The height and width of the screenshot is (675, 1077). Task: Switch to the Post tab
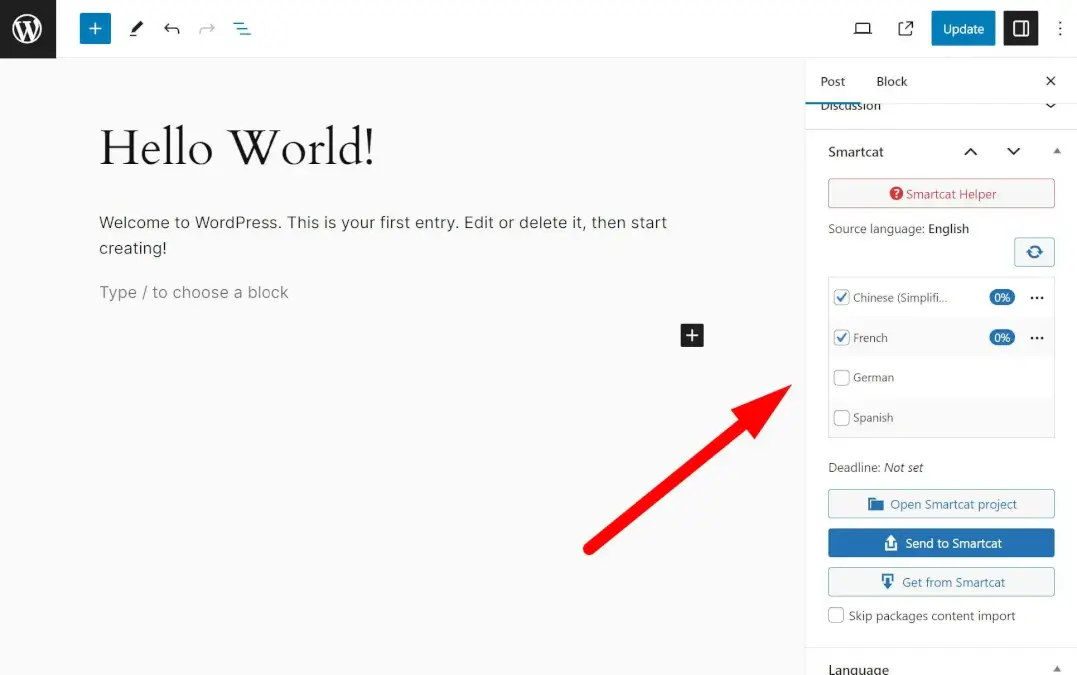pyautogui.click(x=832, y=81)
